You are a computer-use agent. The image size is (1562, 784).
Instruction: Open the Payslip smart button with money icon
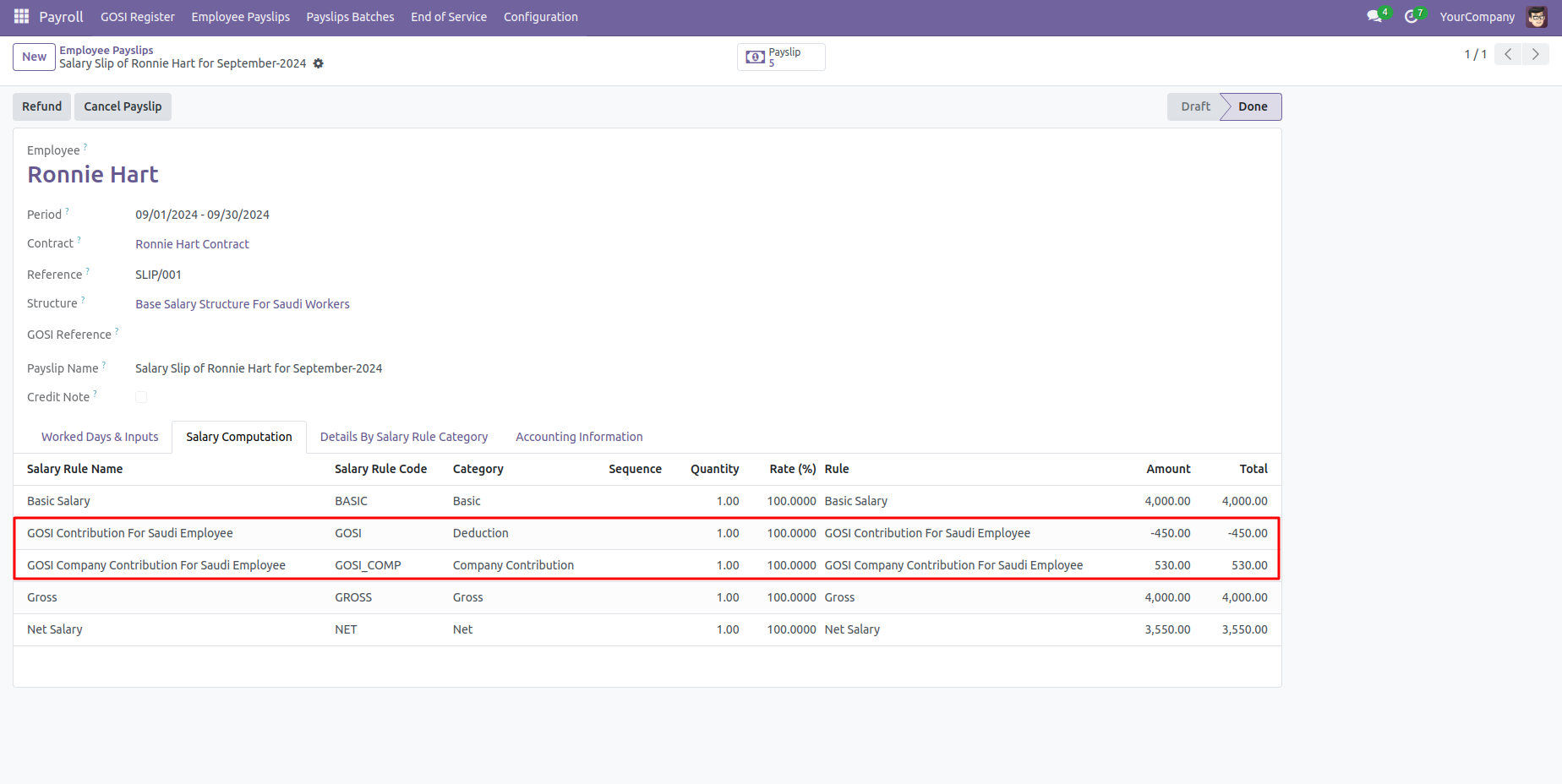[x=780, y=57]
